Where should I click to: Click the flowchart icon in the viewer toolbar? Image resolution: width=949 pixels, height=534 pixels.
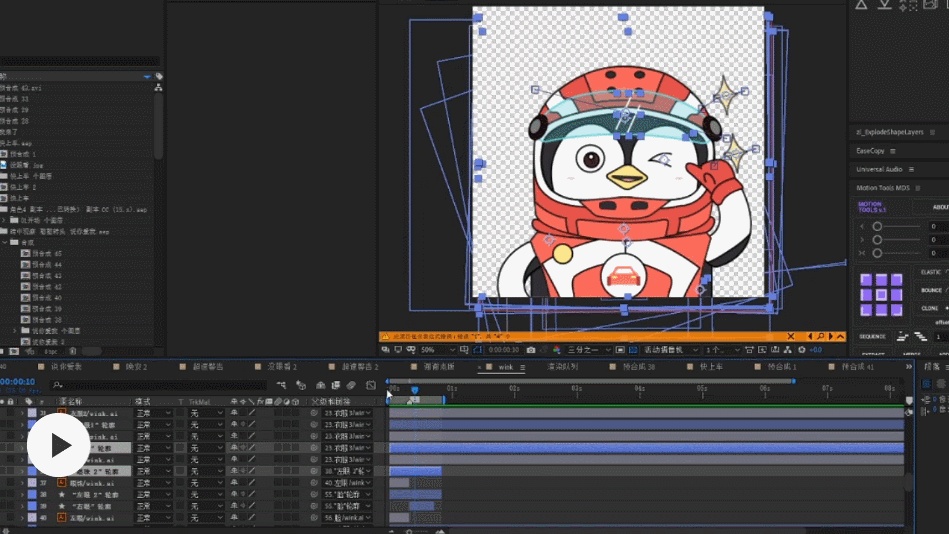click(787, 350)
